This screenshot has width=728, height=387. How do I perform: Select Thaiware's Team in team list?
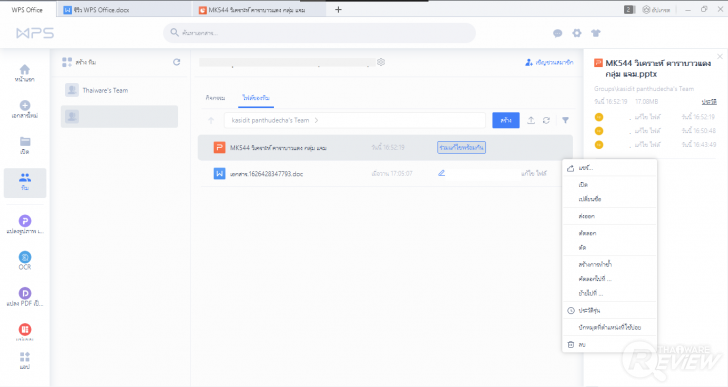pos(119,90)
